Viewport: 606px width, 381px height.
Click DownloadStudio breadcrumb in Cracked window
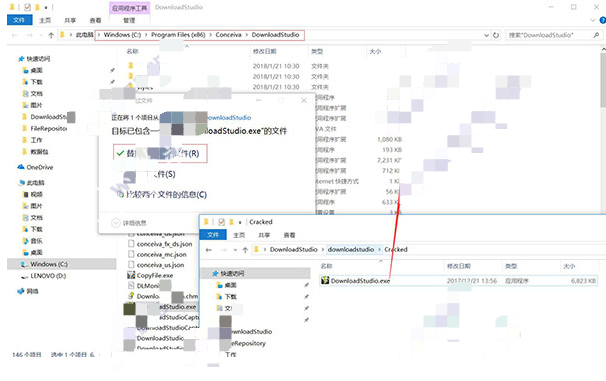pyautogui.click(x=293, y=250)
